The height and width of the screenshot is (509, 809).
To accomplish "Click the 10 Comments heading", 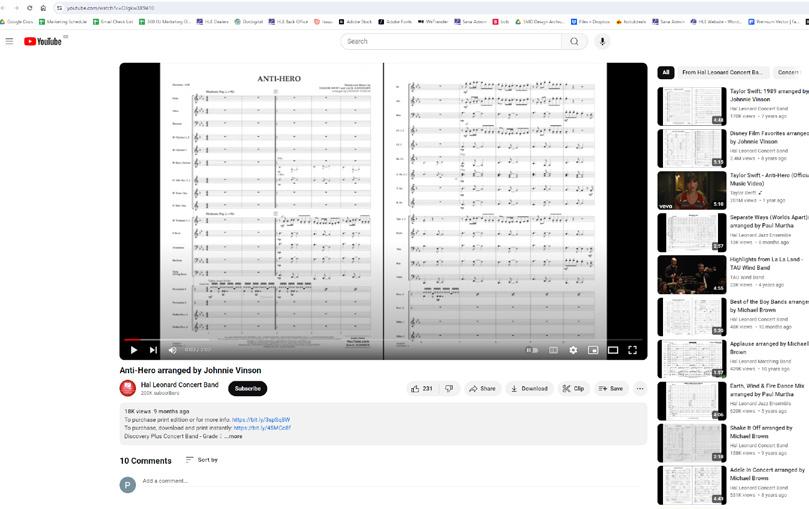I will pyautogui.click(x=145, y=461).
